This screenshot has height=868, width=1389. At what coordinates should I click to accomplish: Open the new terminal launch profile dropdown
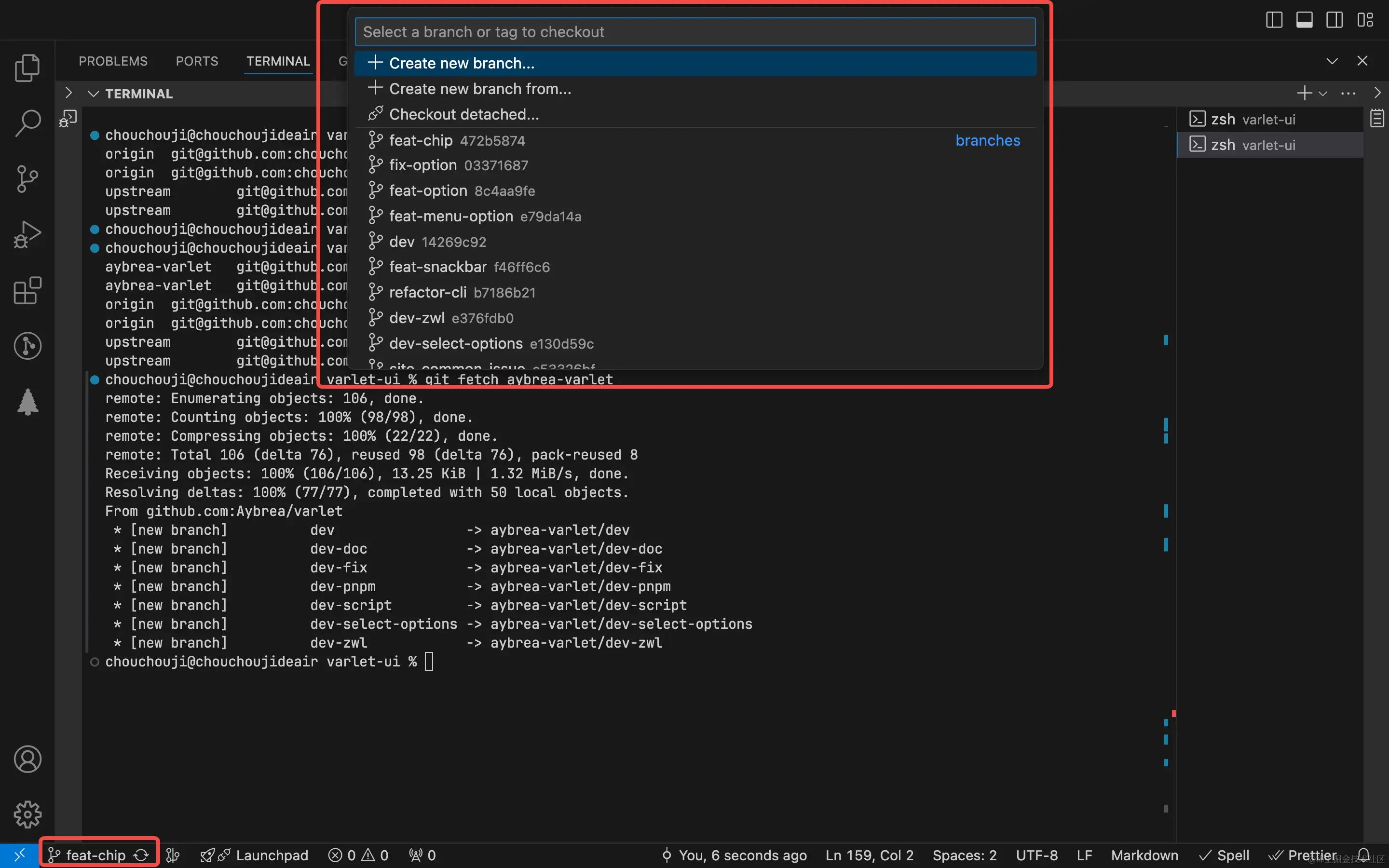pyautogui.click(x=1323, y=94)
